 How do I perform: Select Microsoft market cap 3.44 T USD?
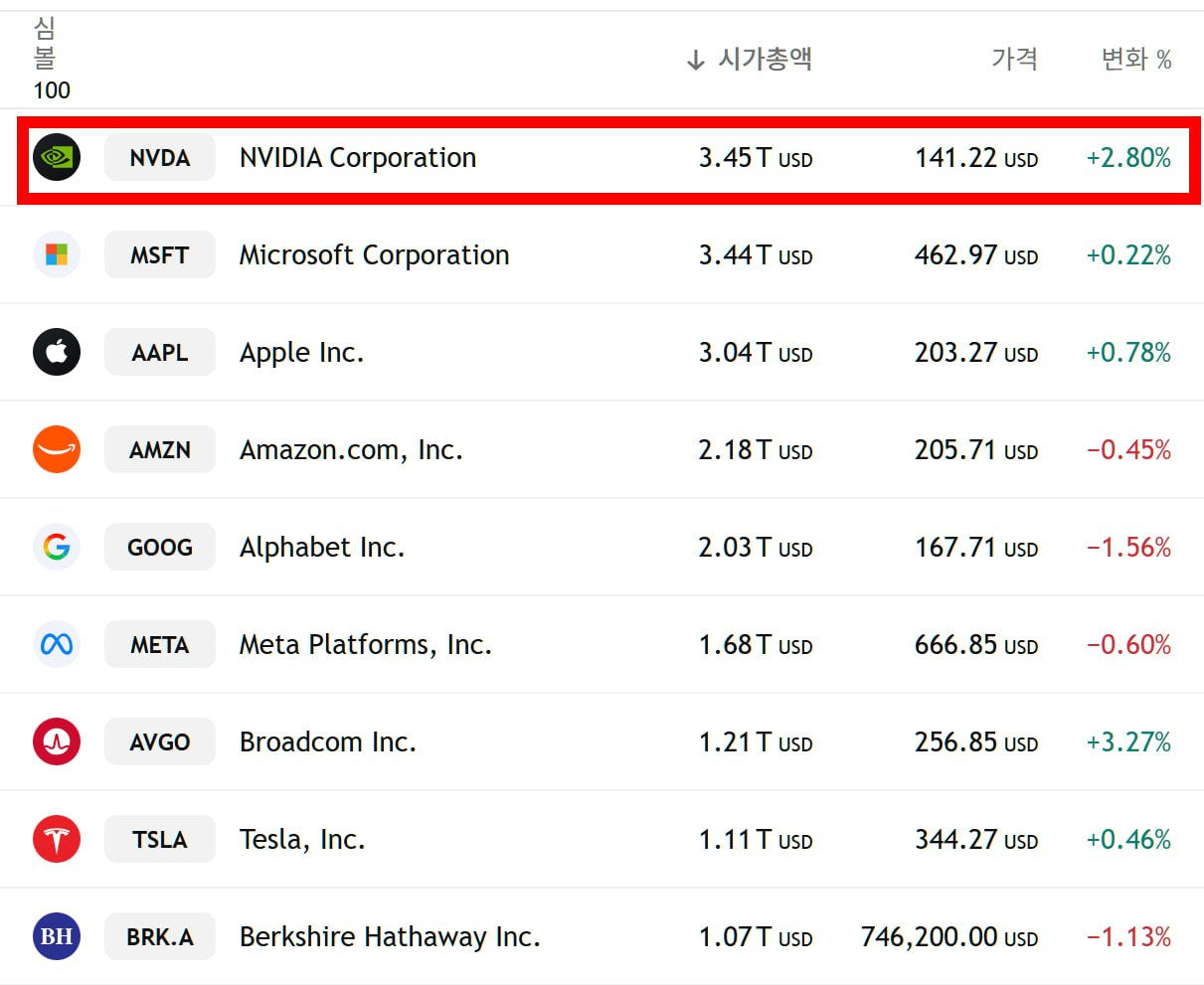point(756,255)
